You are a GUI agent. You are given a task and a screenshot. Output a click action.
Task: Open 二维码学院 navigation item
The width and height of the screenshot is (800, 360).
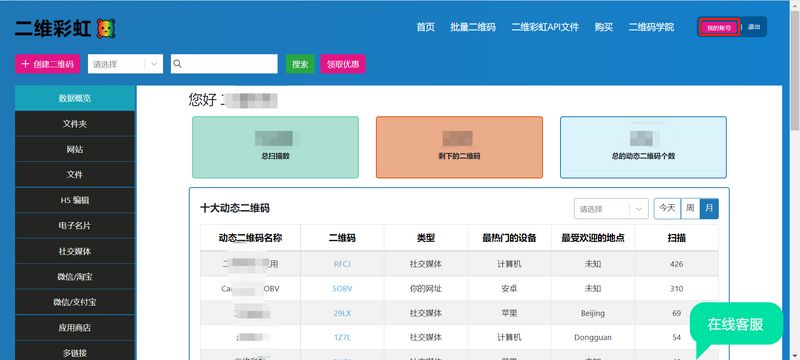651,28
